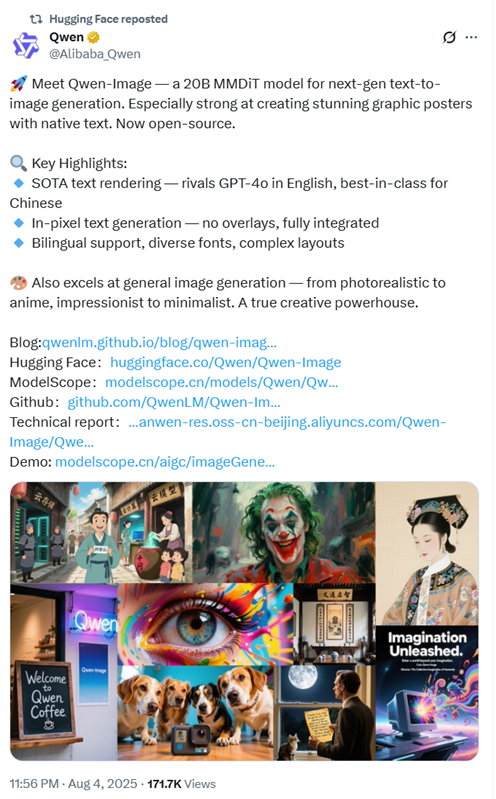Open the huggingface.co/Qwen/Qwen-Image link
This screenshot has width=496, height=799.
coord(226,362)
